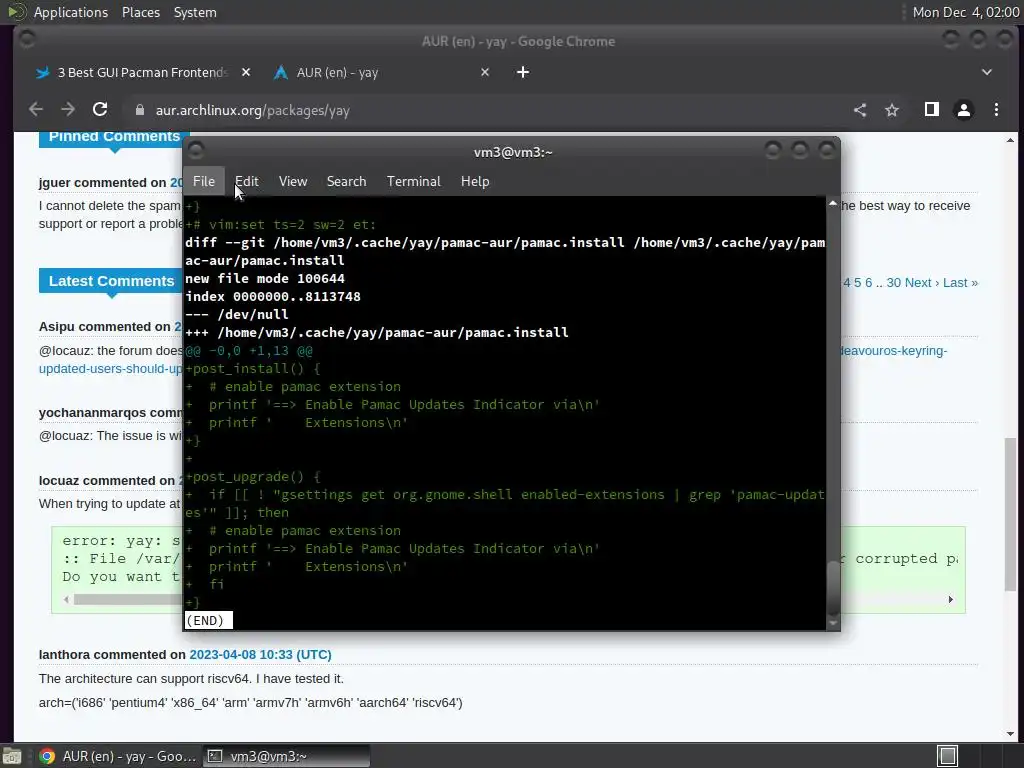Click workspace switcher in bottom panel
The width and height of the screenshot is (1024, 768).
947,756
